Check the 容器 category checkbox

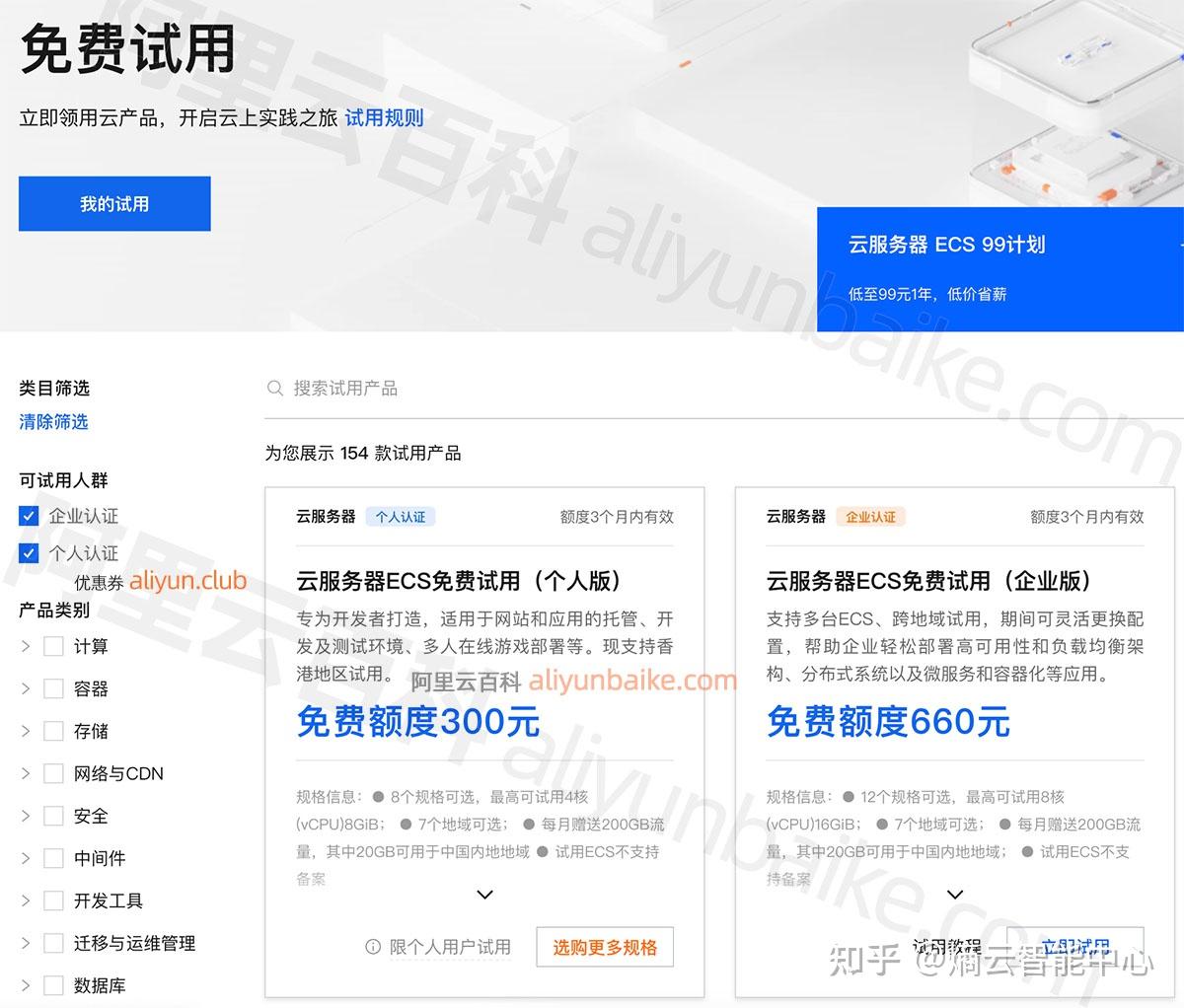coord(53,688)
